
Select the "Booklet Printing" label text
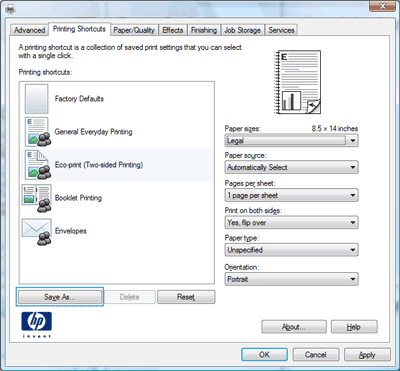coord(78,198)
